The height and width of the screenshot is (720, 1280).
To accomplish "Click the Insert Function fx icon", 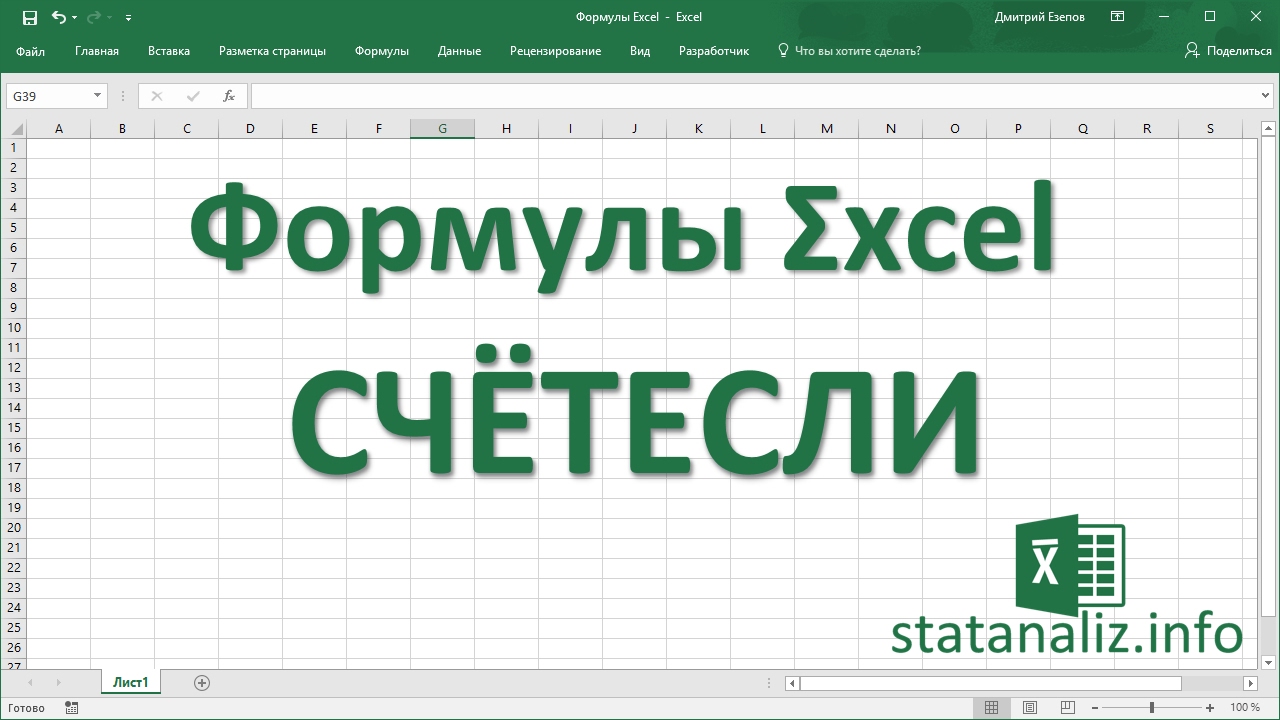I will coord(229,96).
